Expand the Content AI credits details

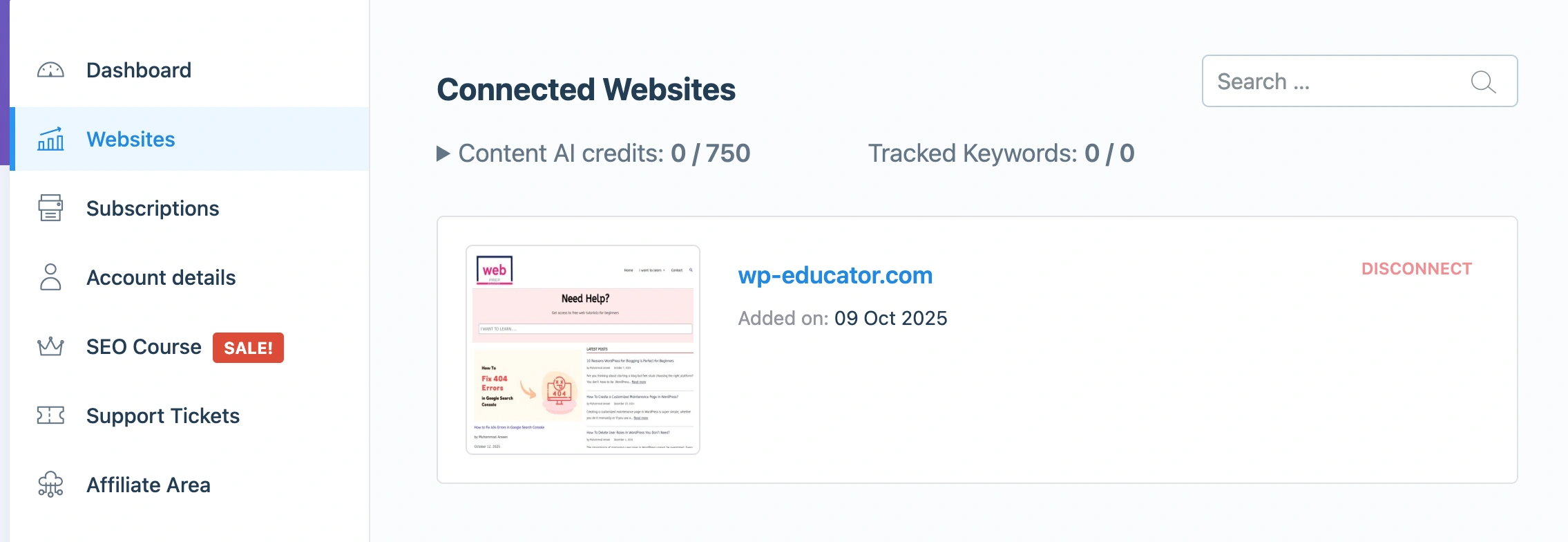pos(443,153)
